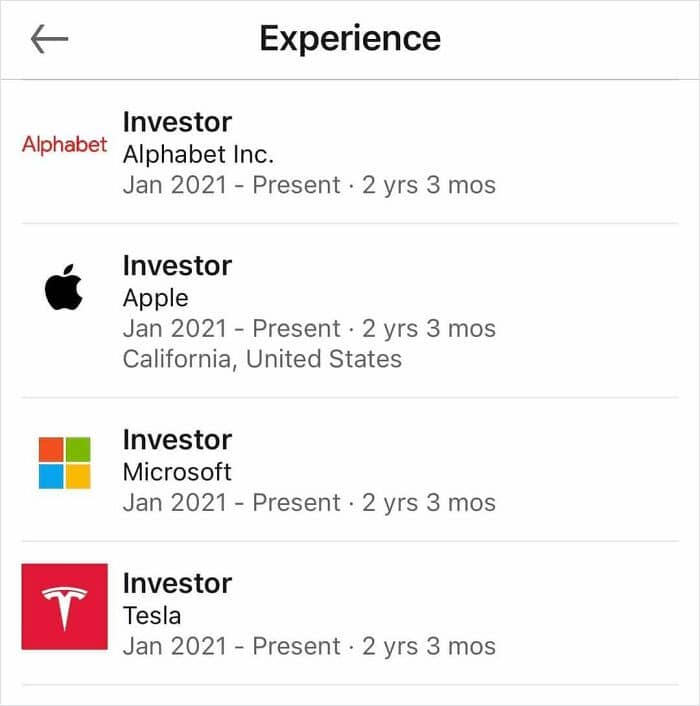Tap the back arrow icon
This screenshot has height=706, width=700.
50,39
